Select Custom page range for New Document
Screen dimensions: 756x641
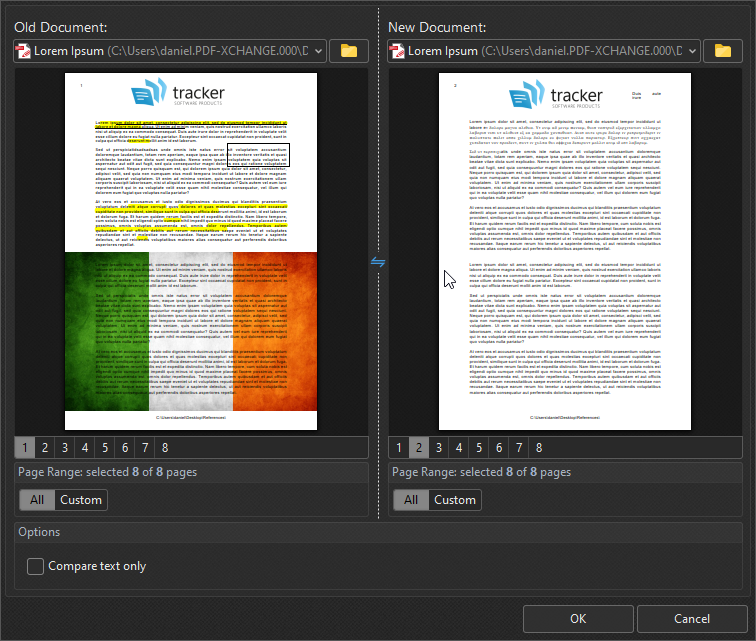point(455,500)
